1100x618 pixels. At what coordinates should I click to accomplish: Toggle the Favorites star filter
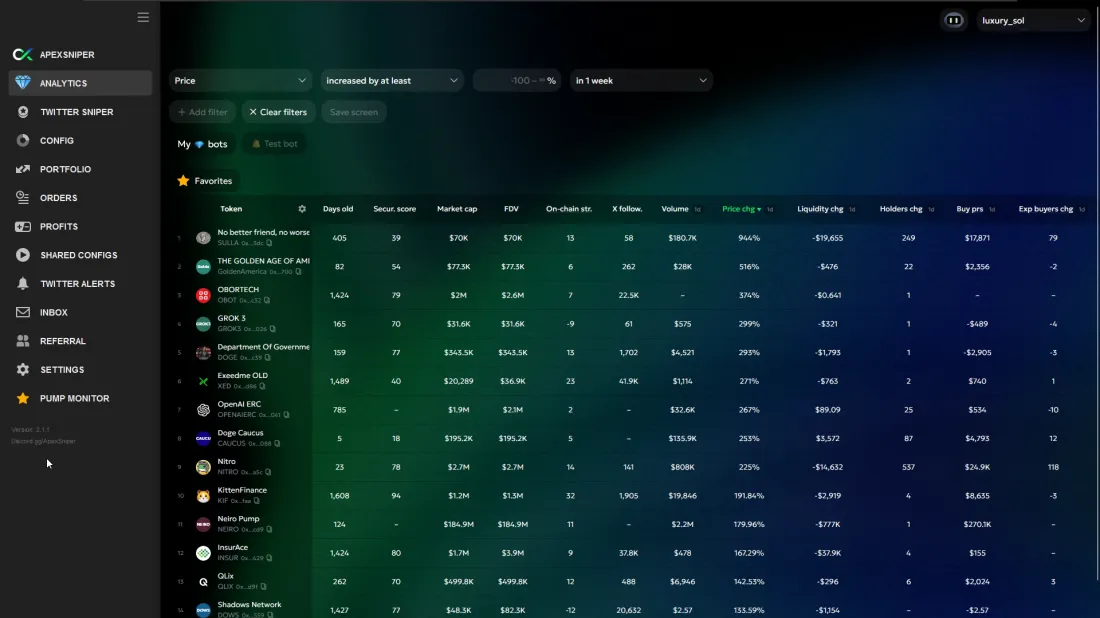(205, 181)
